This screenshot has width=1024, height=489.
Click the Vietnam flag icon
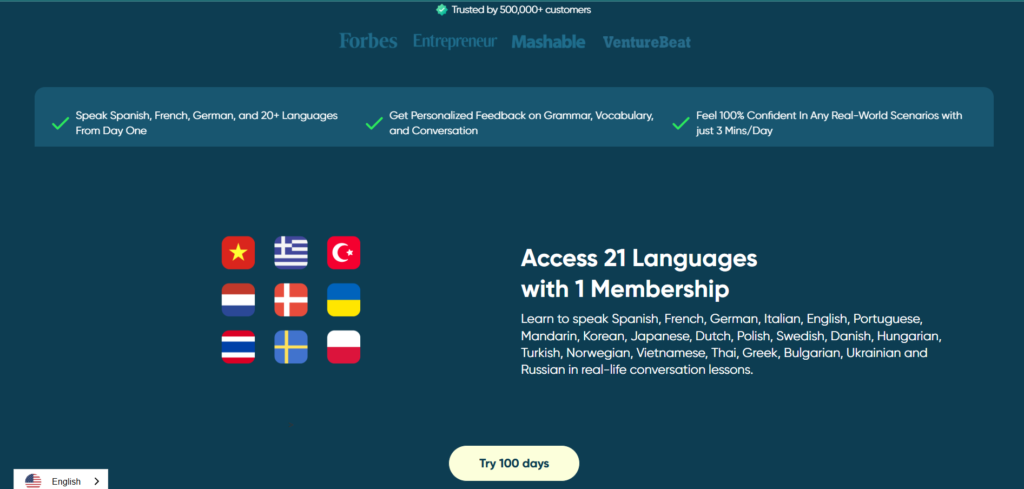(238, 253)
